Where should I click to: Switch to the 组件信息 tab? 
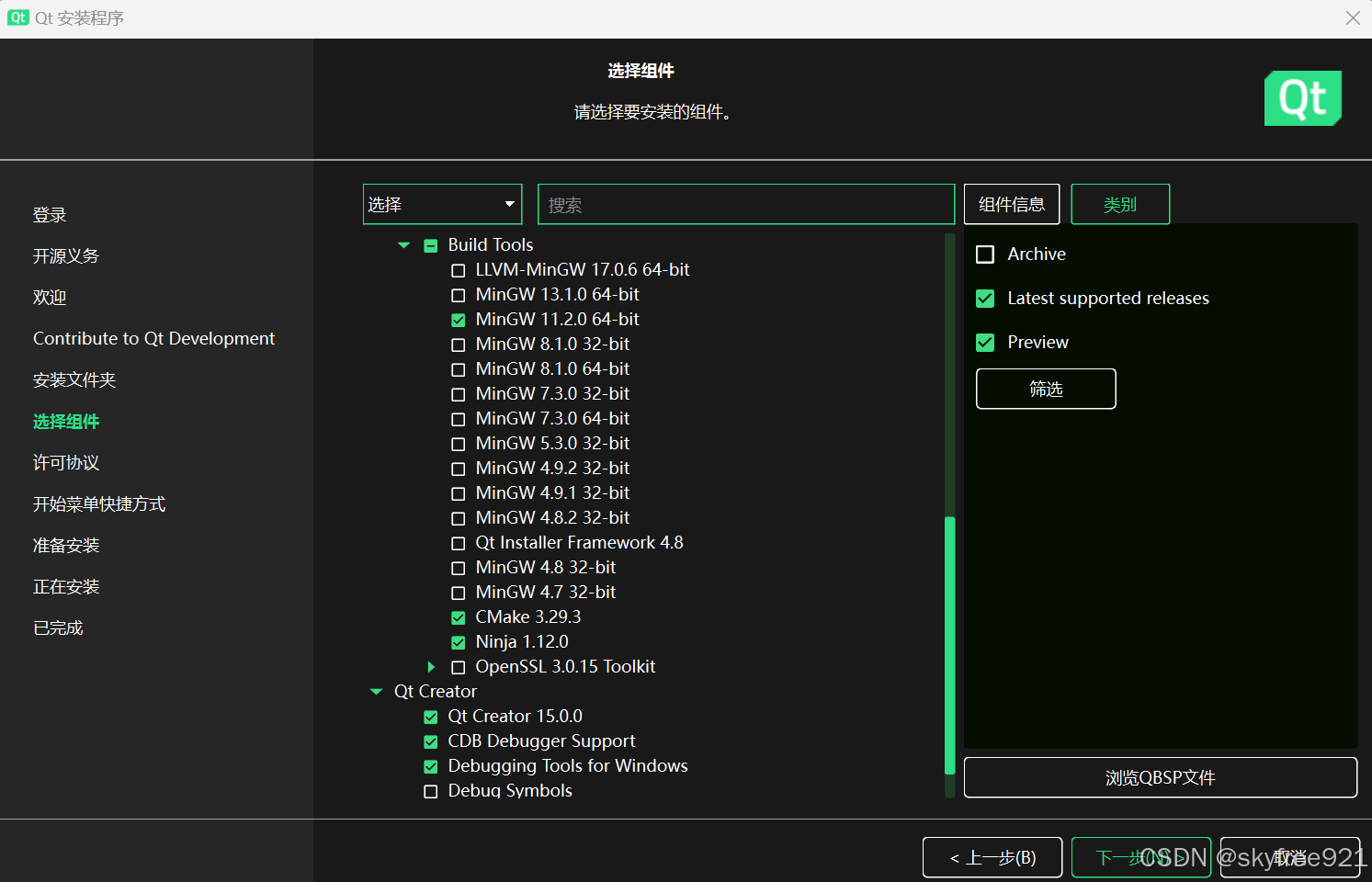[1012, 204]
